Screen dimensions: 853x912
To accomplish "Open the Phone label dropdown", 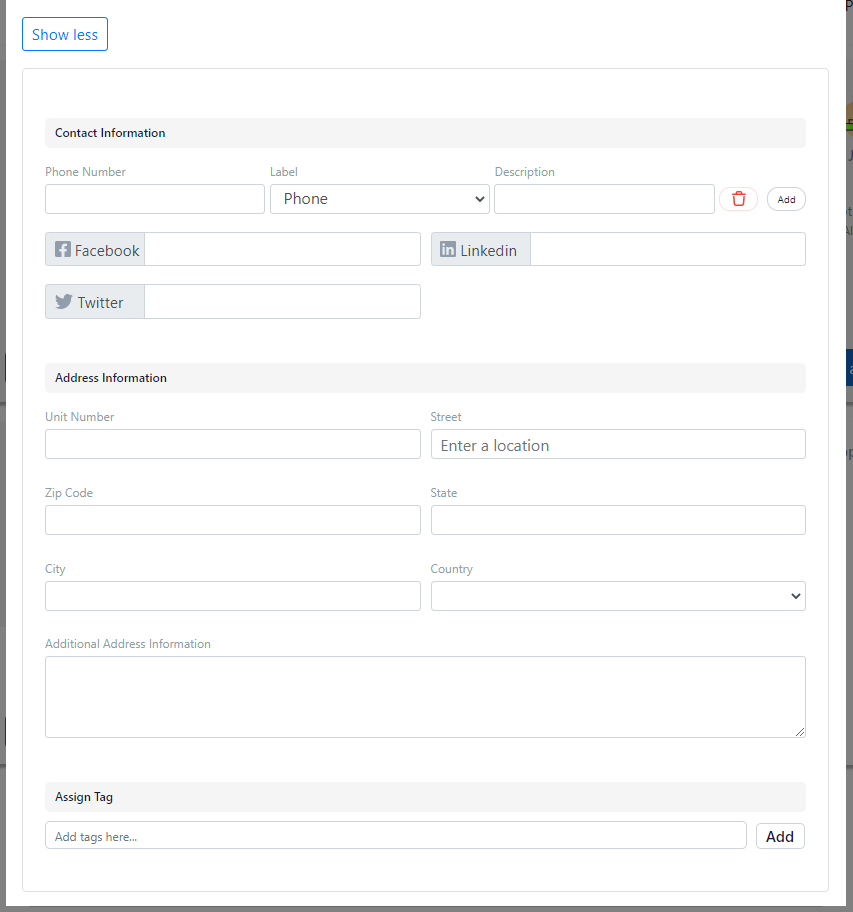I will [380, 199].
